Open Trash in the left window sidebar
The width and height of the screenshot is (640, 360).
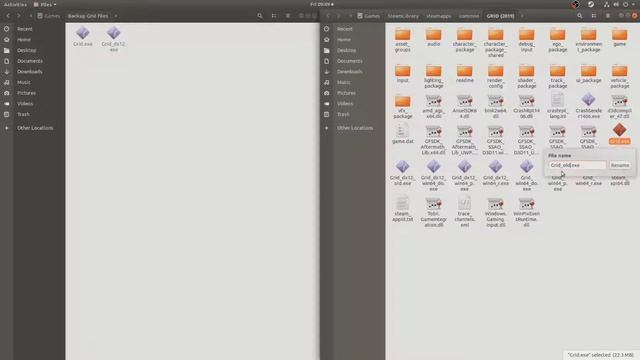(x=23, y=114)
